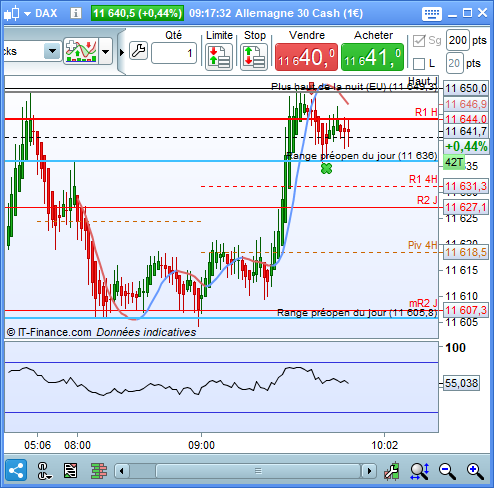Image resolution: width=494 pixels, height=488 pixels.
Task: Click the current price label 11 641,7
Action: tap(466, 131)
